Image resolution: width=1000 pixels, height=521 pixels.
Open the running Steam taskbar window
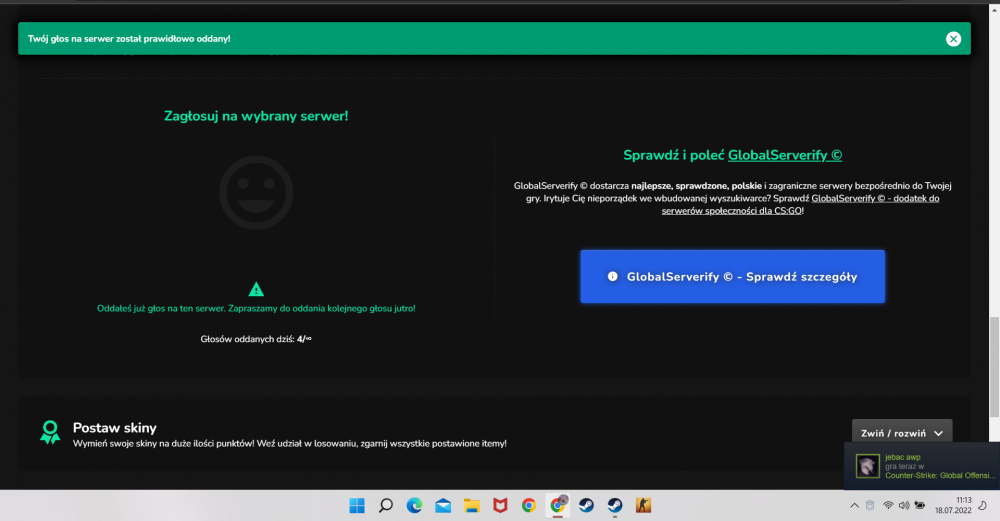click(615, 506)
